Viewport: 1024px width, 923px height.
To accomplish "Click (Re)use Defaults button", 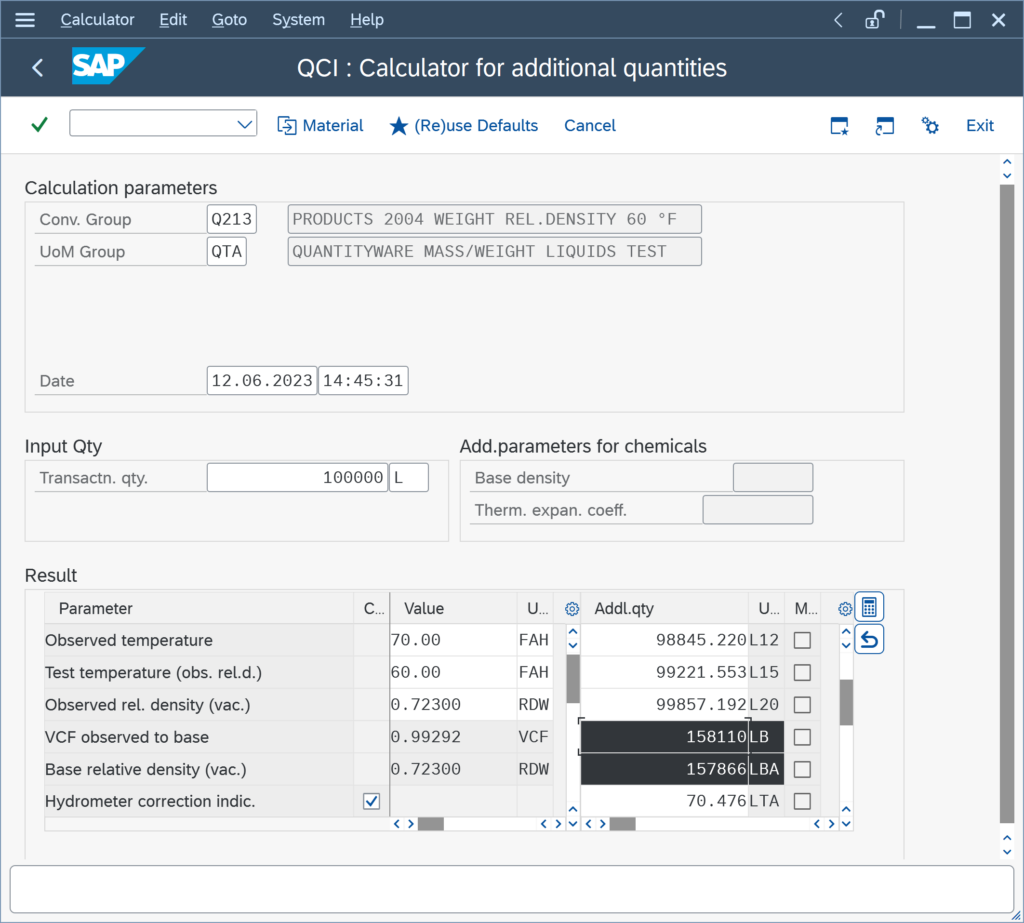I will point(464,125).
